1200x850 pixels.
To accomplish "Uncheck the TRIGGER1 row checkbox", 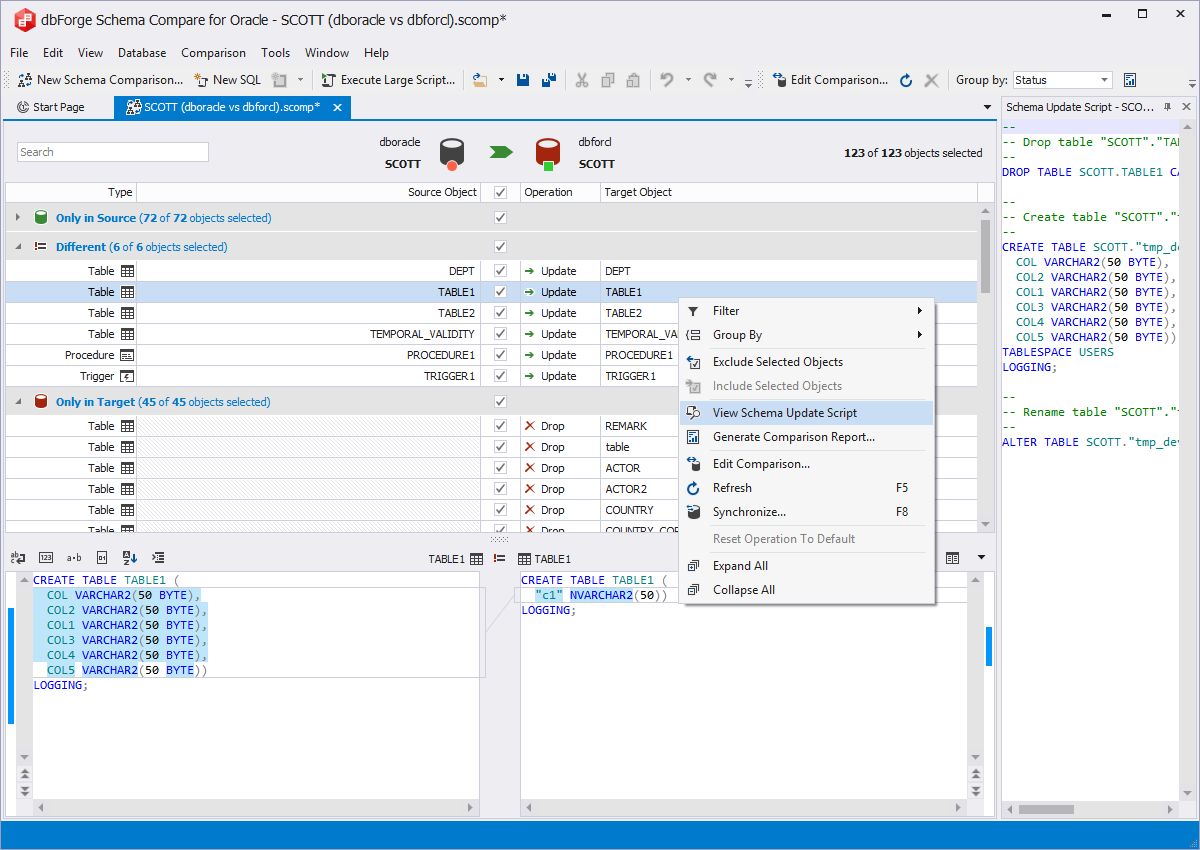I will point(500,376).
